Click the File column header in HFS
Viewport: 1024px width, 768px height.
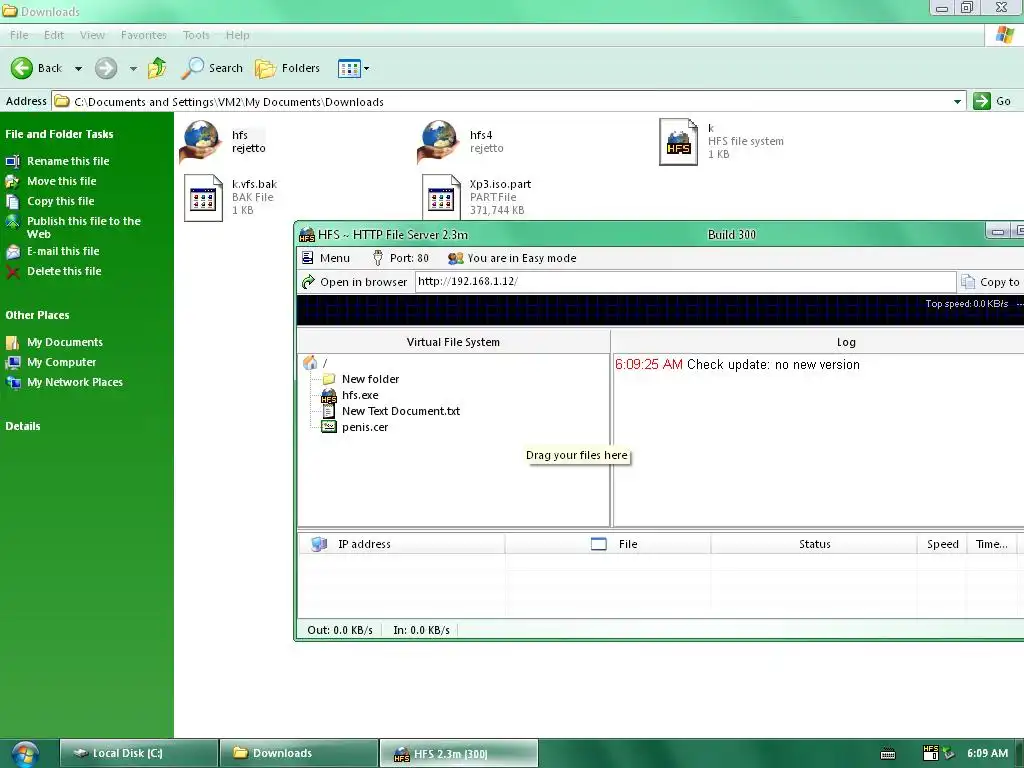608,544
